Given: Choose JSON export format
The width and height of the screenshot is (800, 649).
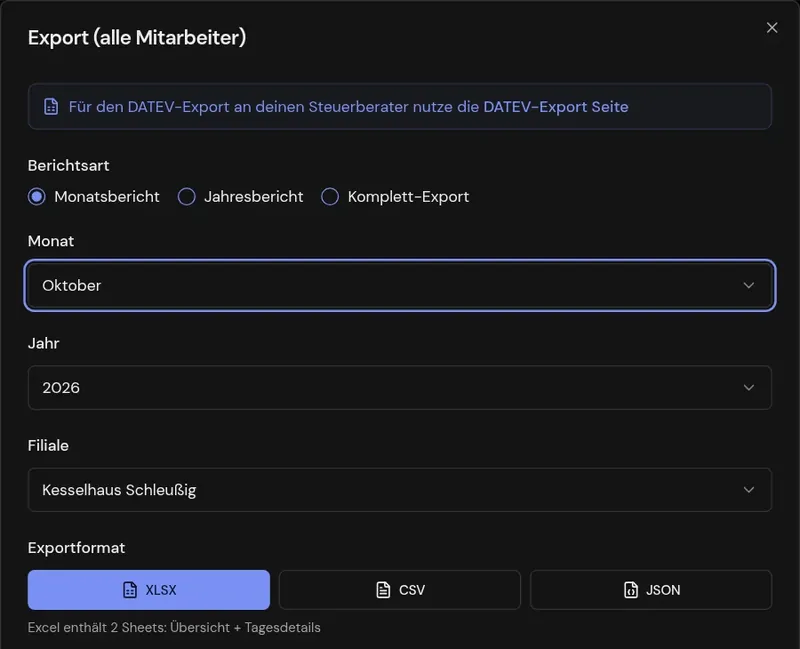Looking at the screenshot, I should [x=651, y=590].
